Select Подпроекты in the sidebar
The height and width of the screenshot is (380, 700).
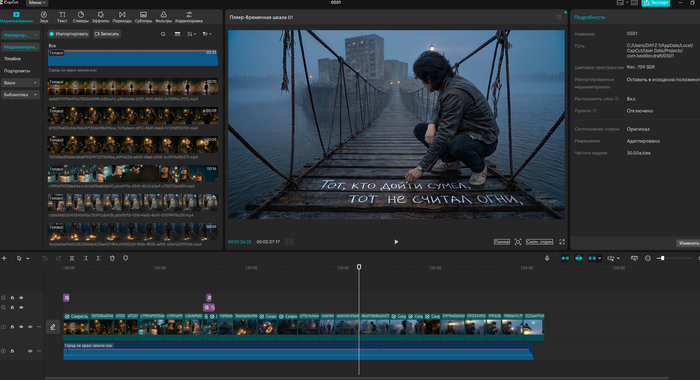(17, 71)
